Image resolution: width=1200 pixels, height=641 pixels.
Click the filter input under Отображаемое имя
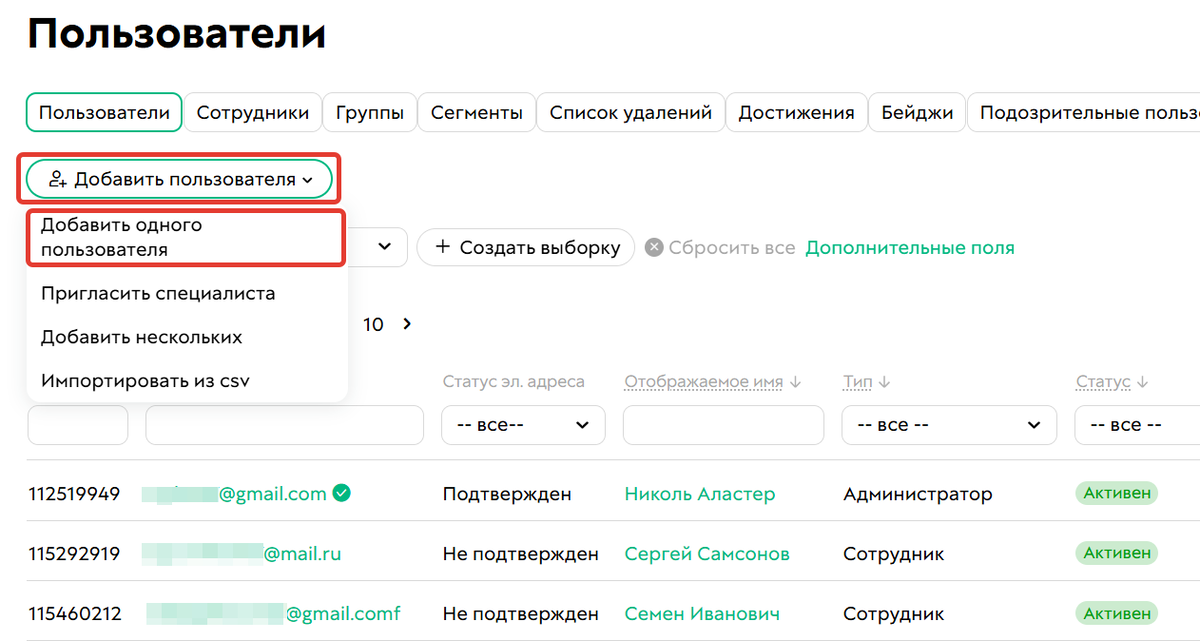point(723,425)
